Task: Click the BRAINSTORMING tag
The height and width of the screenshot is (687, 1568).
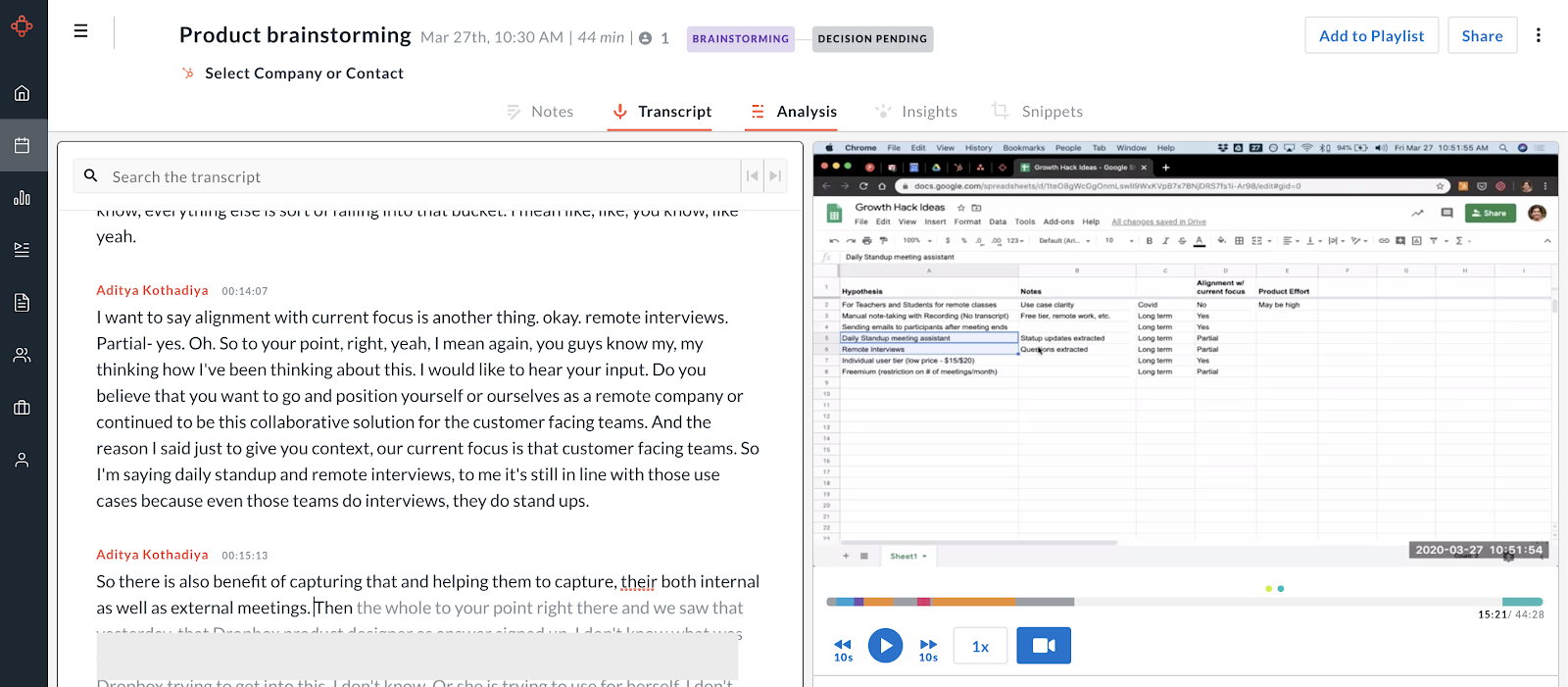Action: [741, 39]
